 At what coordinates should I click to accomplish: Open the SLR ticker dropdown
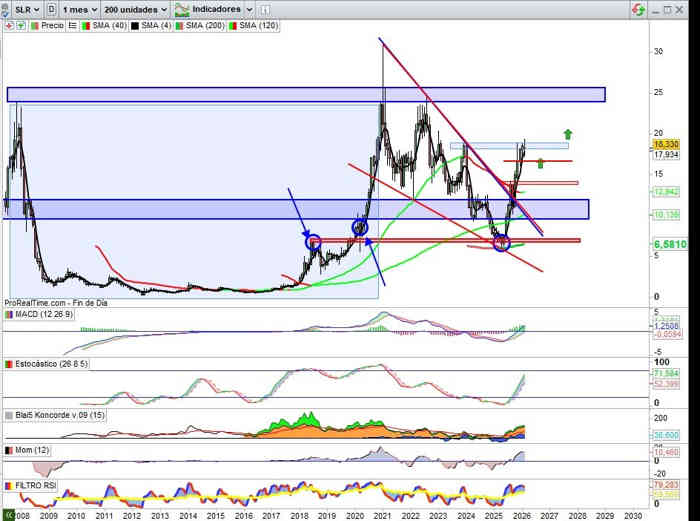click(27, 9)
